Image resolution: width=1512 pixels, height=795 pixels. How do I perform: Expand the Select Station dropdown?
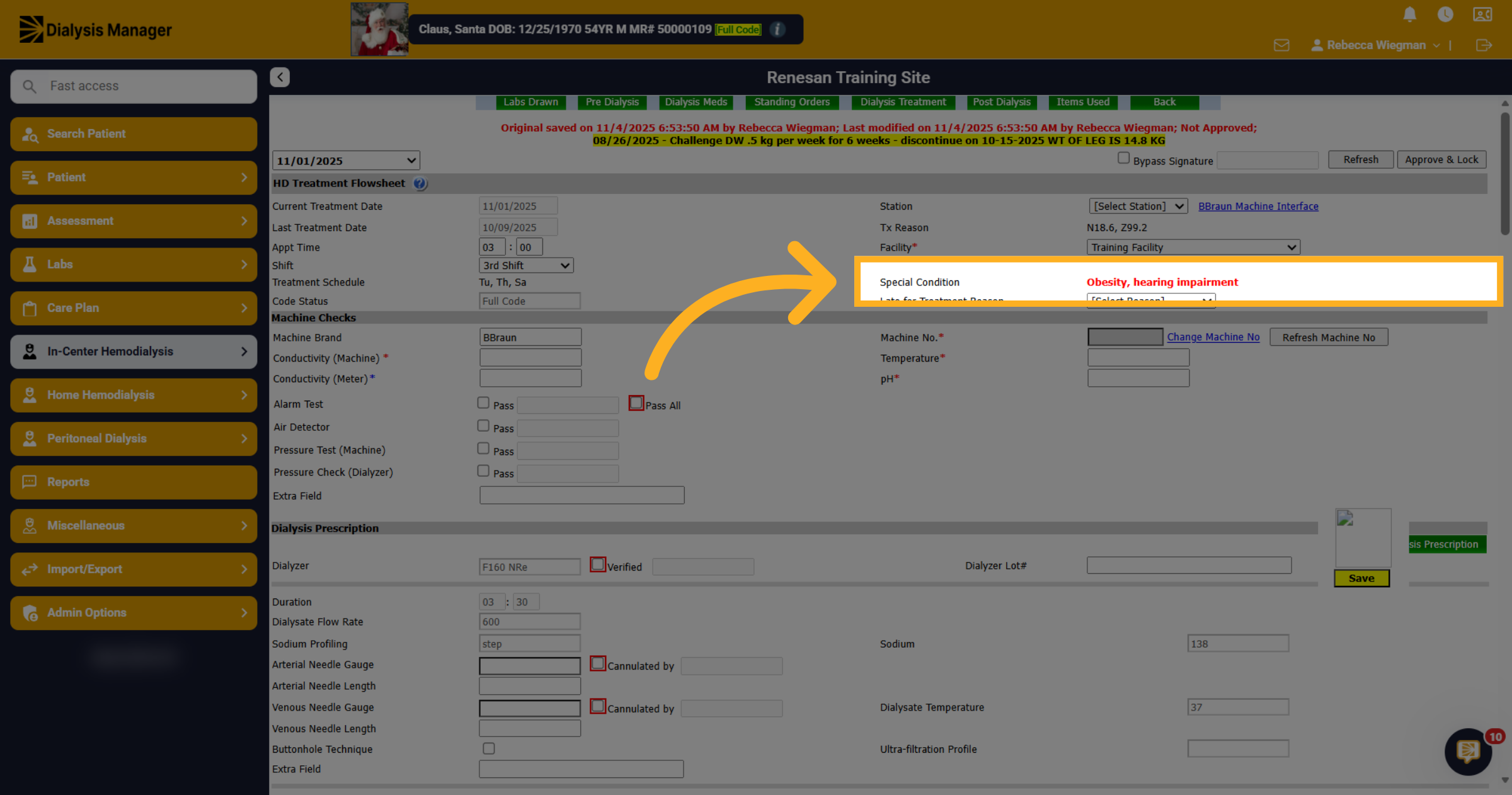point(1138,206)
